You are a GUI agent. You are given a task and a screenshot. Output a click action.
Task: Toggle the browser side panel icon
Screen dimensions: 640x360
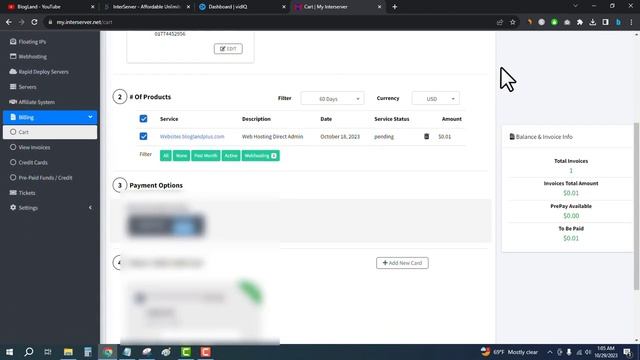tap(605, 22)
